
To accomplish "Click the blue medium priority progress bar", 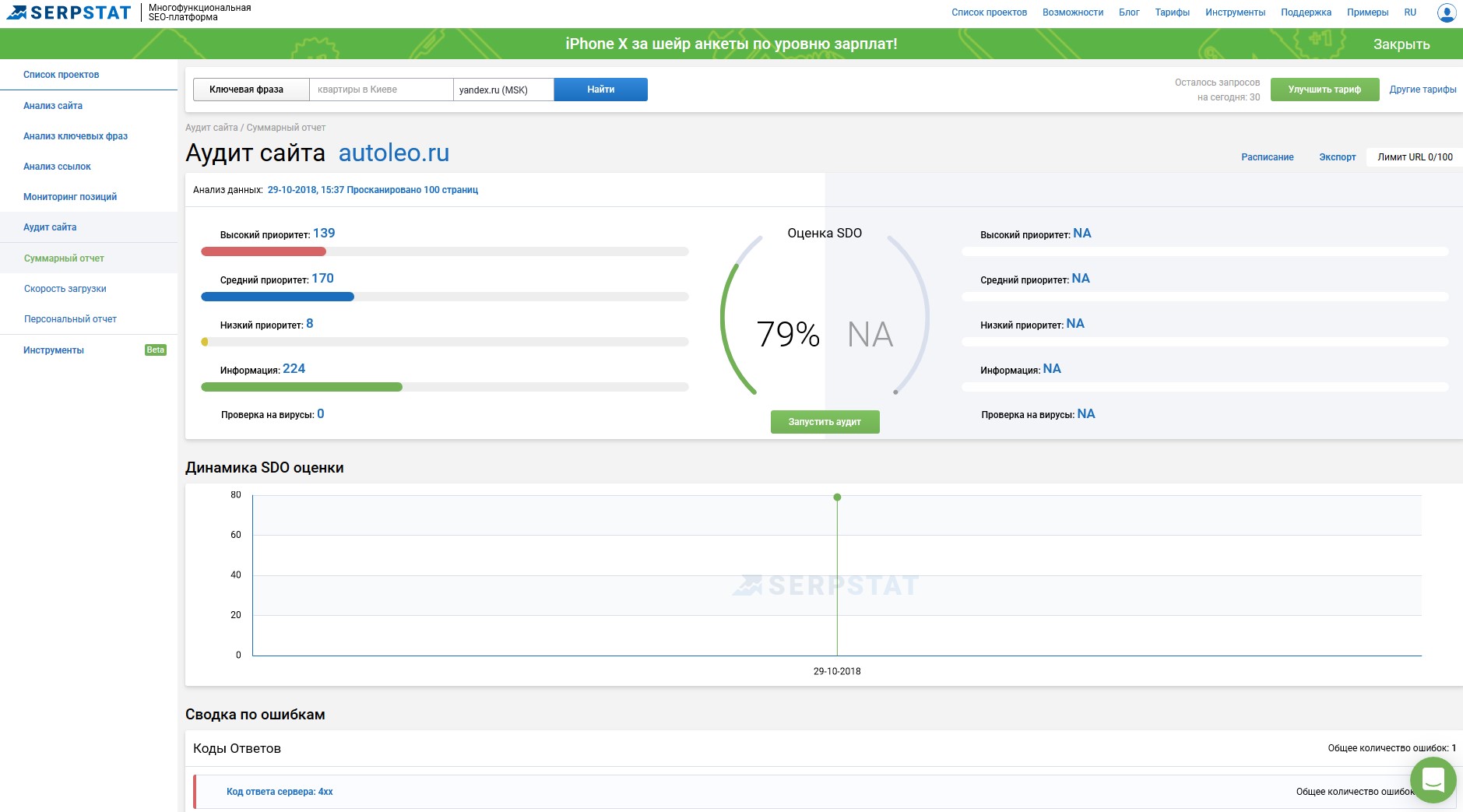I will [277, 297].
